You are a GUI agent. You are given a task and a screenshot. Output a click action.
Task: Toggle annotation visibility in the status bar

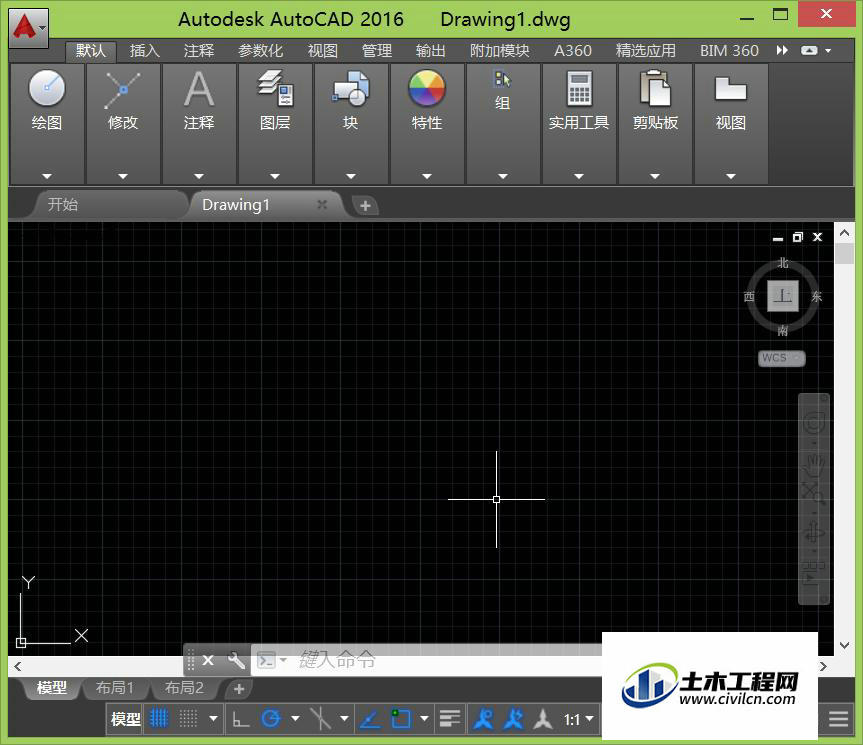[x=483, y=719]
